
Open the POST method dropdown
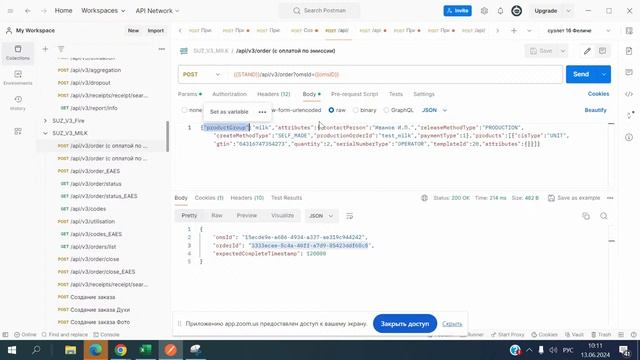[202, 75]
